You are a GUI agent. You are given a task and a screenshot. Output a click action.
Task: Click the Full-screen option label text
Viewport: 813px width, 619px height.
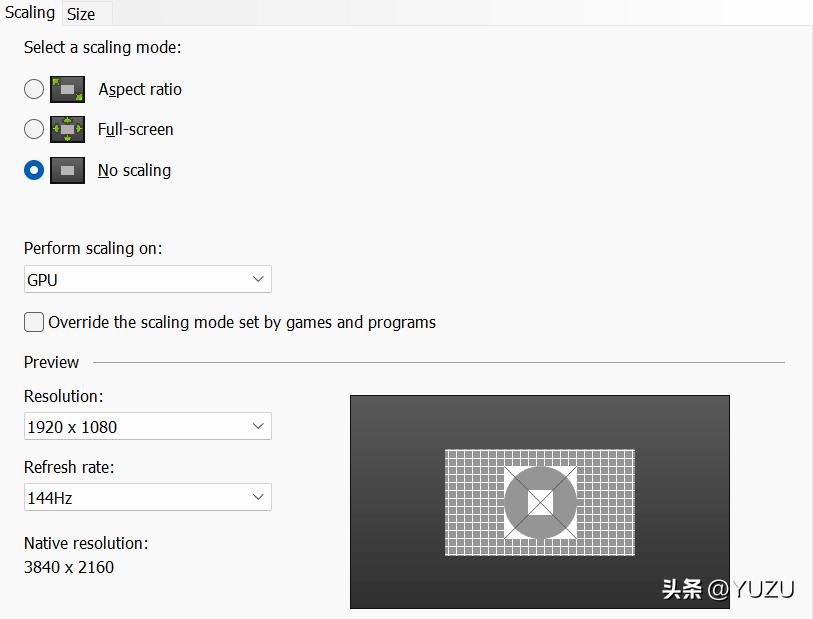tap(135, 129)
